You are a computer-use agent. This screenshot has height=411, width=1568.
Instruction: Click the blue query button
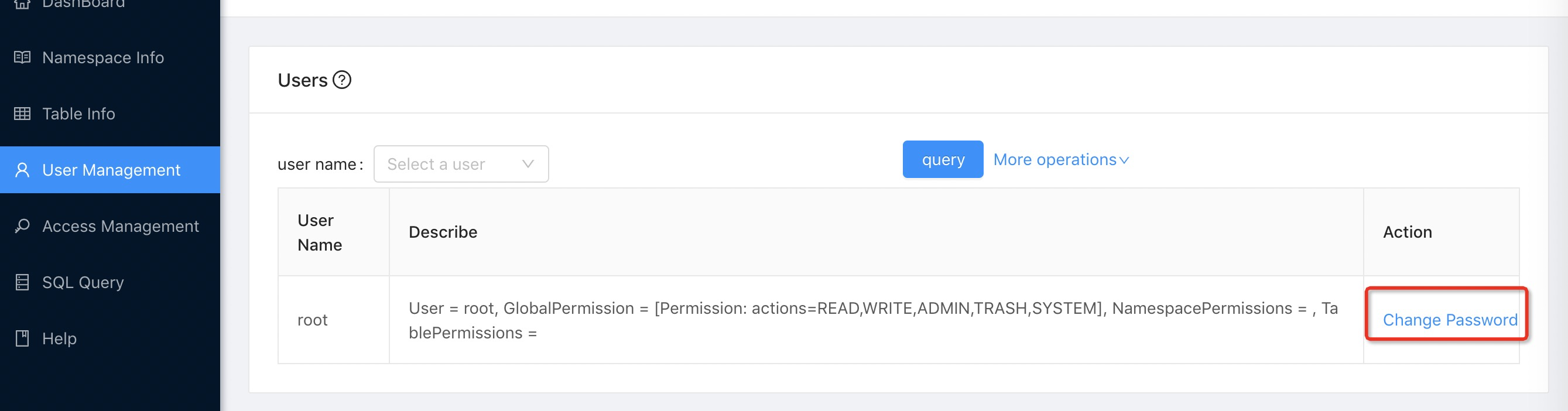point(943,159)
